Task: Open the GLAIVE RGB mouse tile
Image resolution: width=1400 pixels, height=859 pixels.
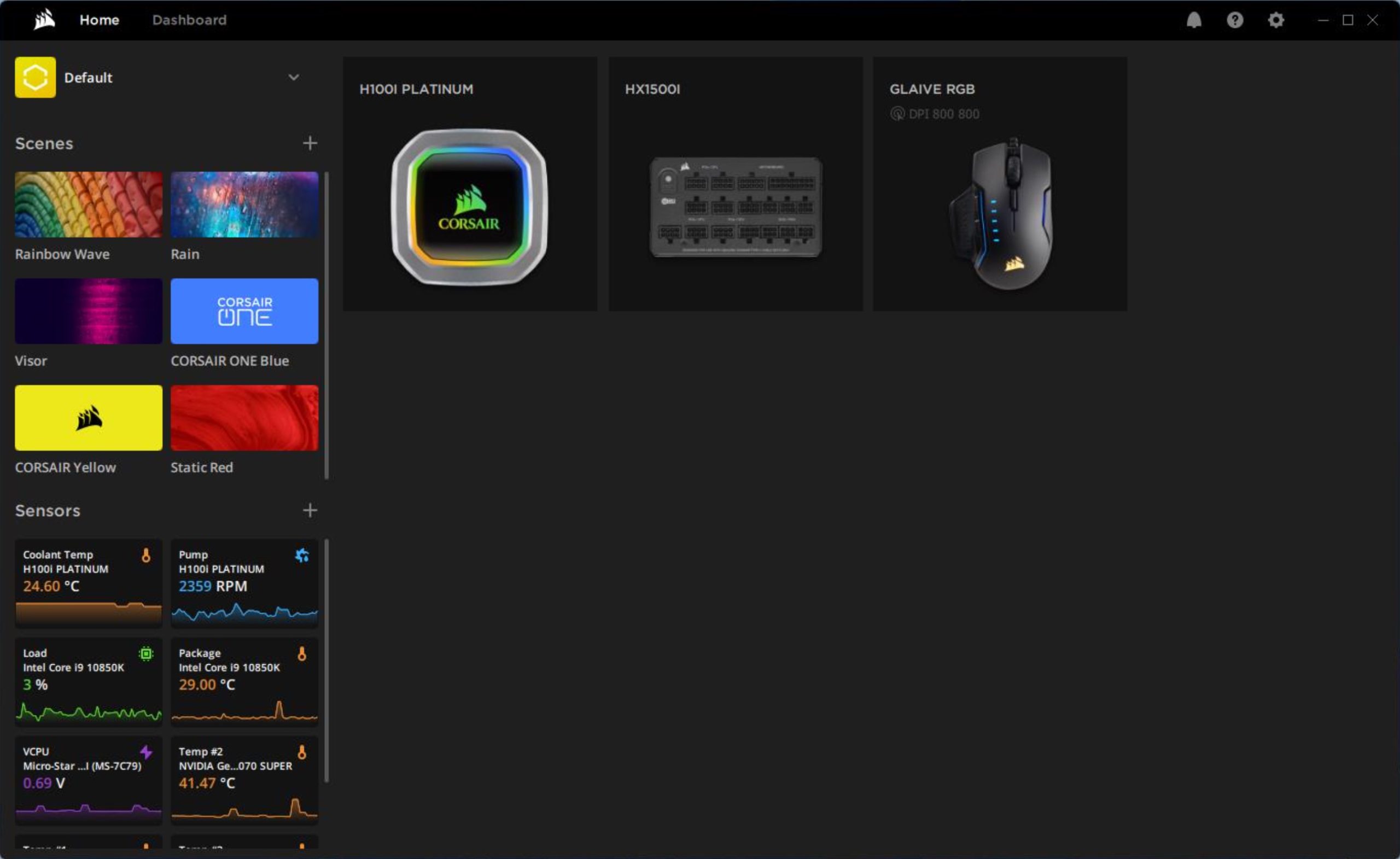Action: point(1000,184)
